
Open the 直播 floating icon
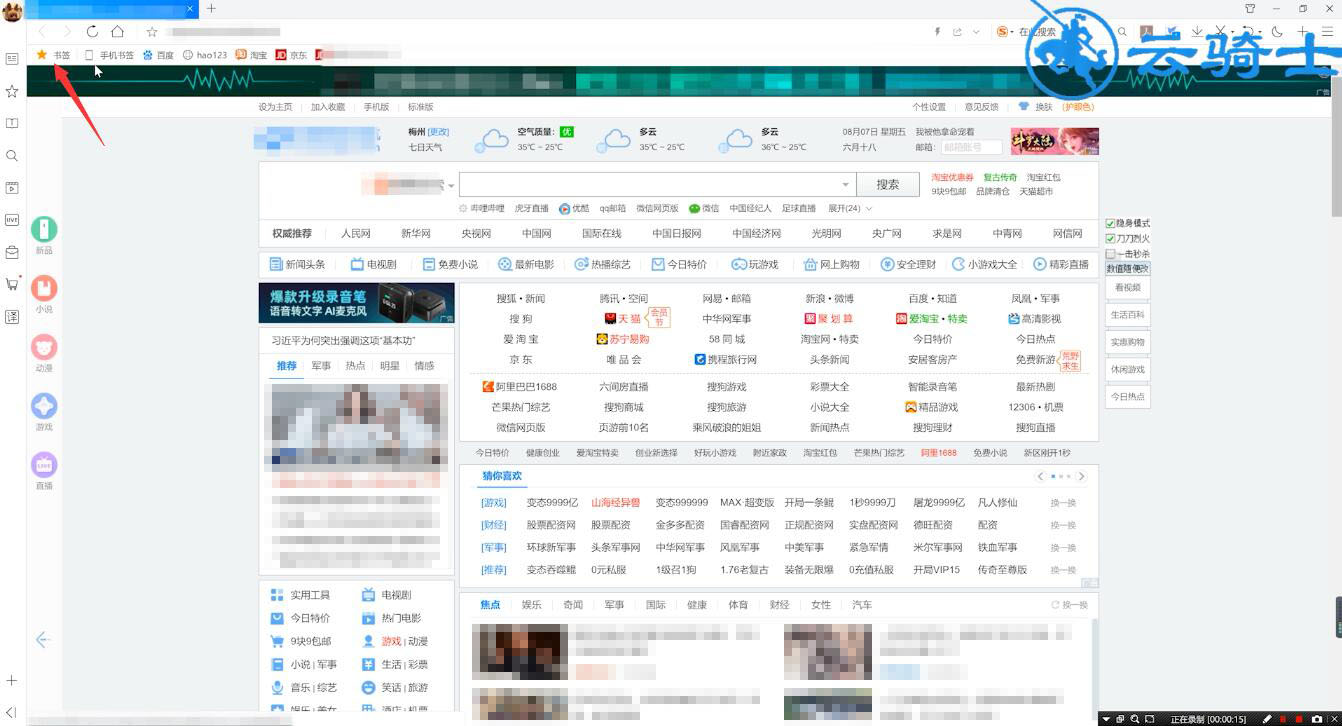tap(44, 464)
